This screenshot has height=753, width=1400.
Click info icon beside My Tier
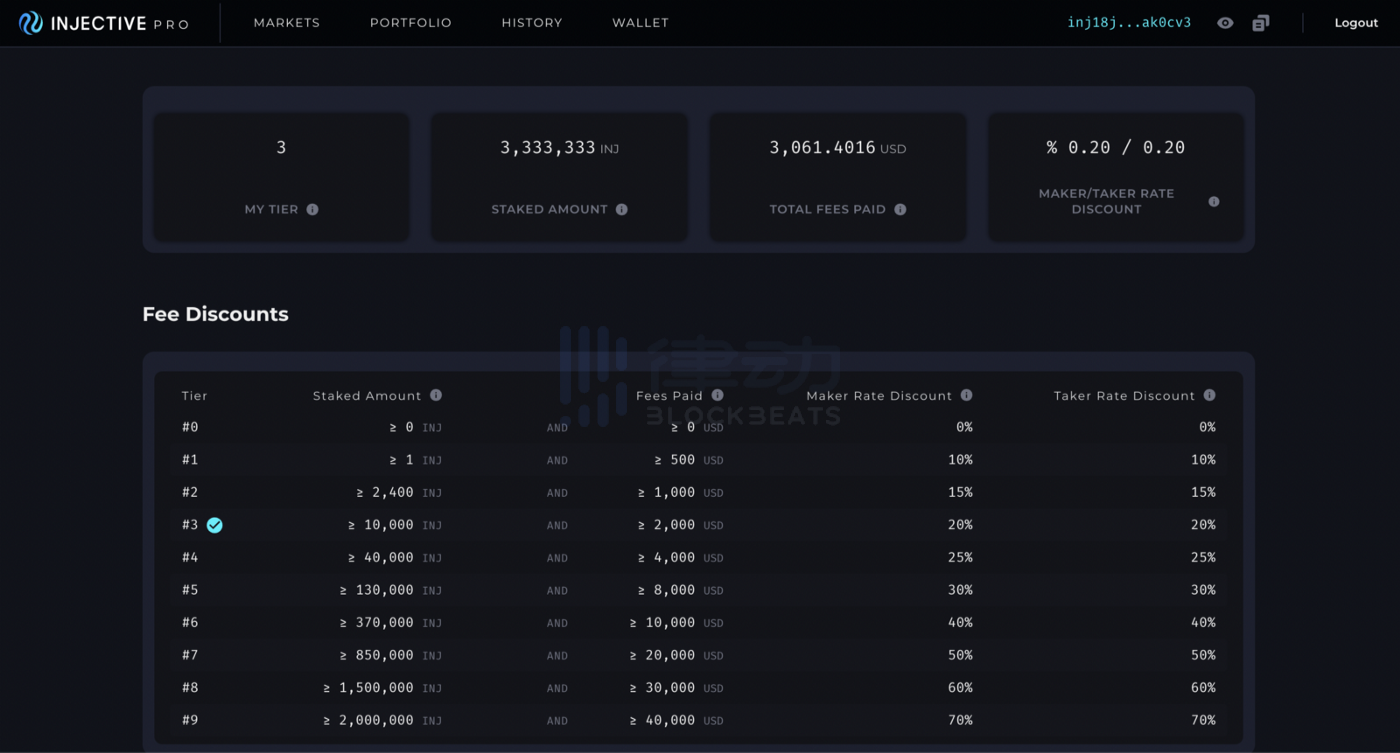(x=312, y=209)
